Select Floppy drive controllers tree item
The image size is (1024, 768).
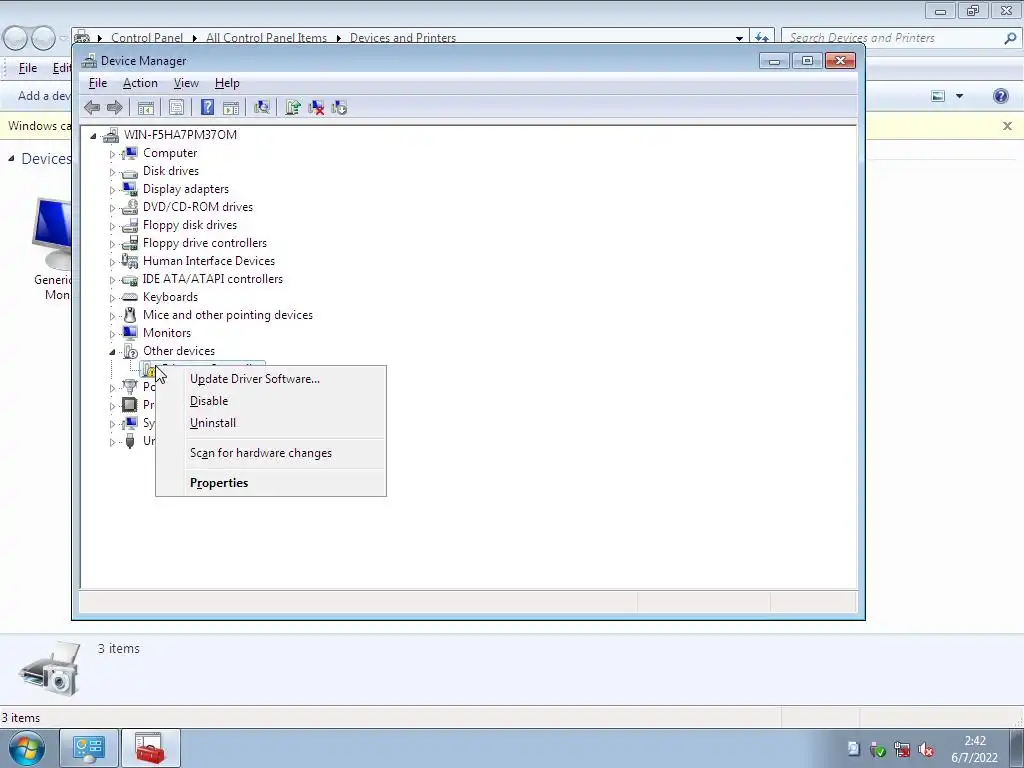tap(204, 243)
